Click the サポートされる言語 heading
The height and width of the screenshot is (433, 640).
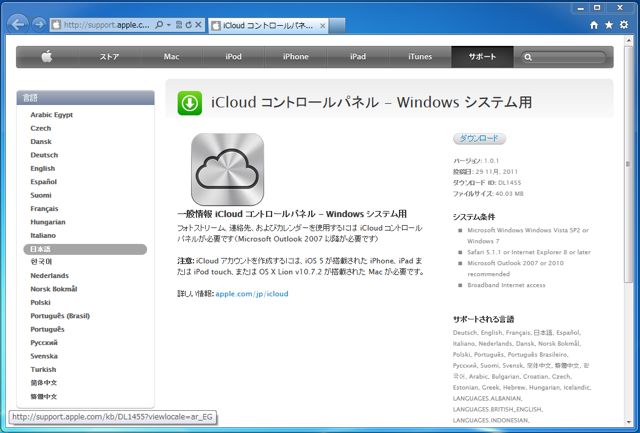pyautogui.click(x=483, y=320)
